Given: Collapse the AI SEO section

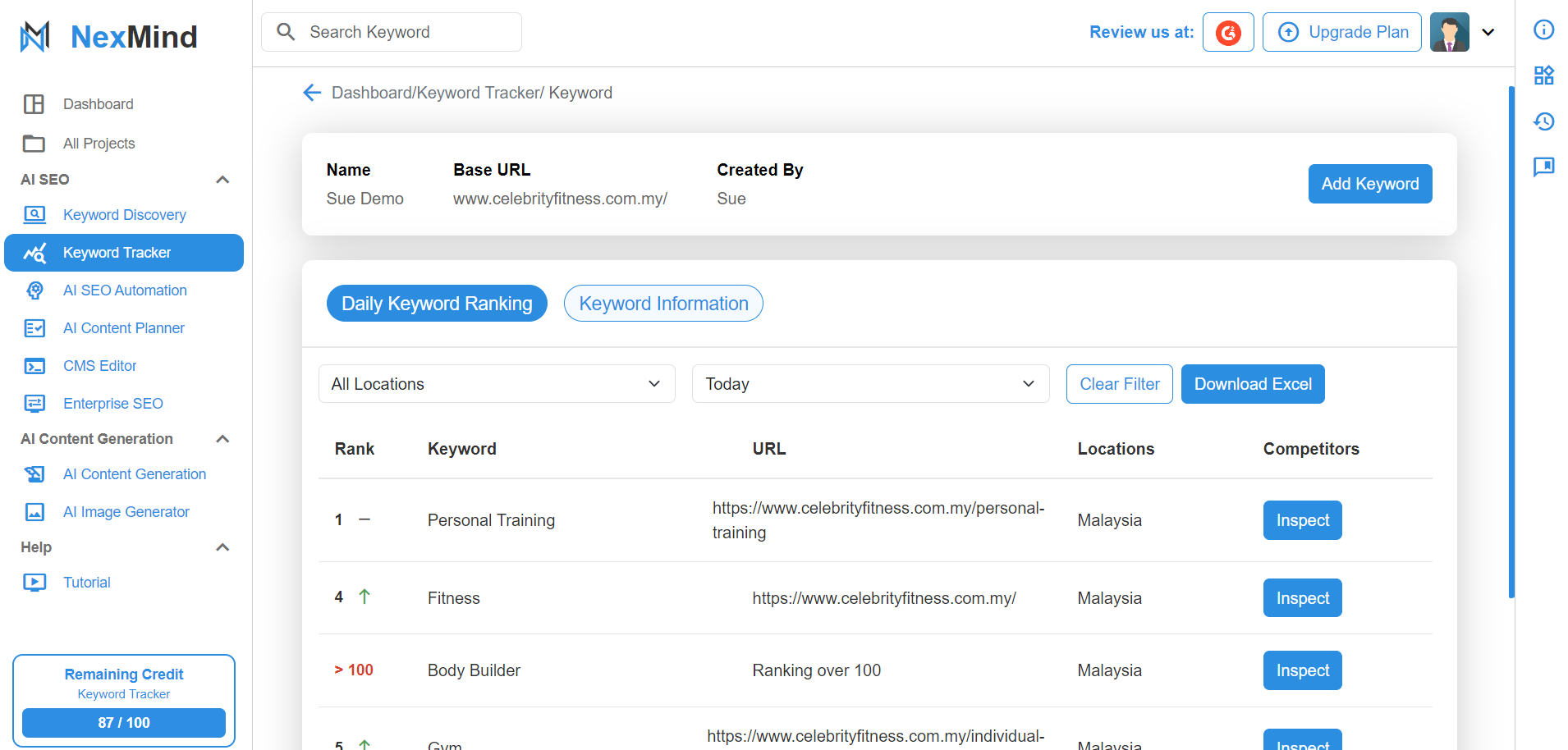Looking at the screenshot, I should 222,180.
